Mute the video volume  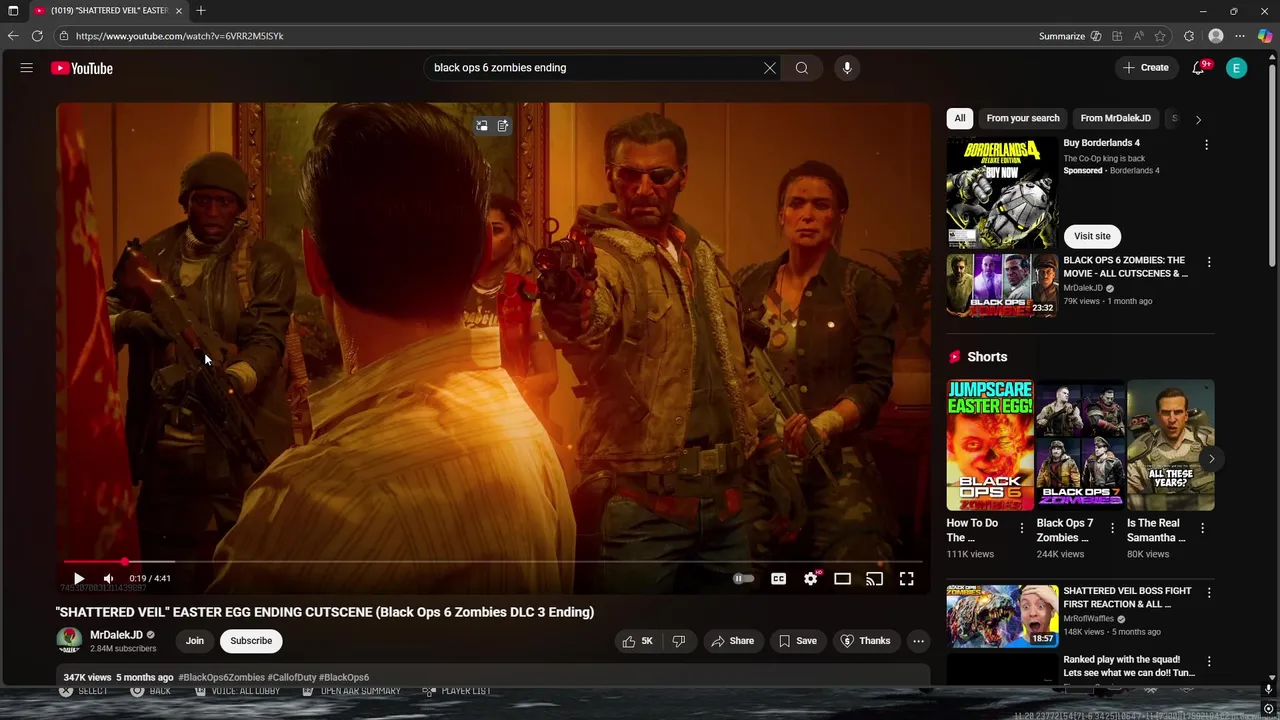(108, 578)
